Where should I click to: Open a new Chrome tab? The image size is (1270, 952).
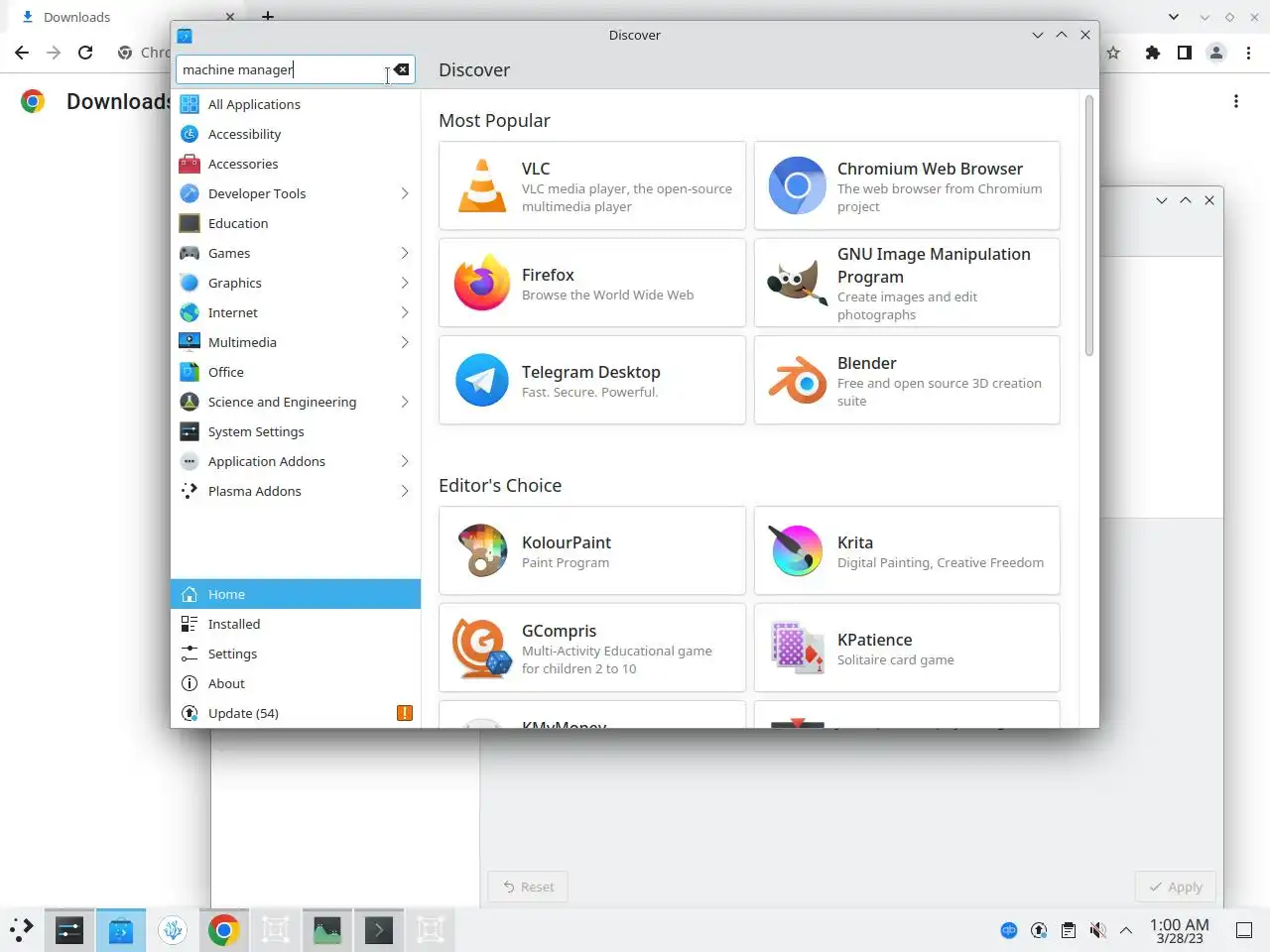tap(268, 16)
